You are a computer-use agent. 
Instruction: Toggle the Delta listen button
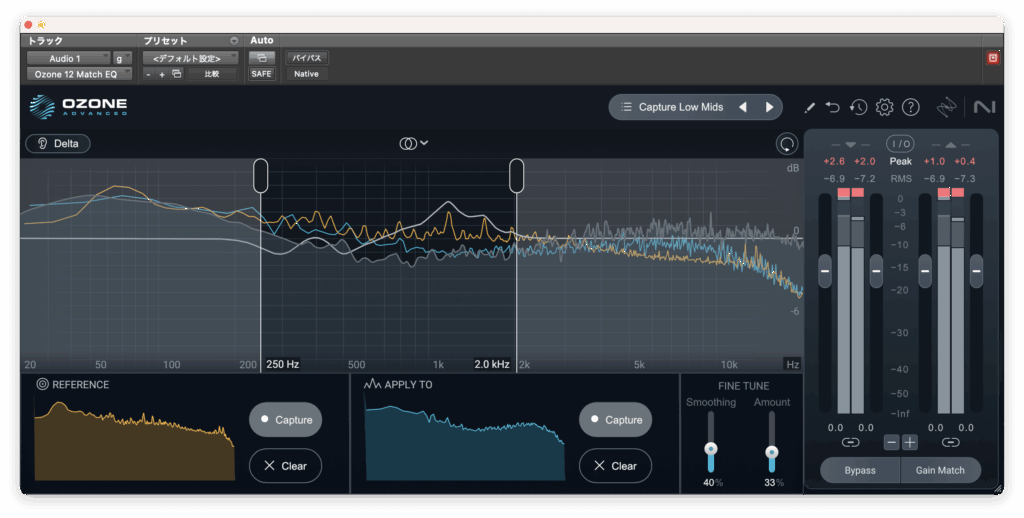coord(58,144)
